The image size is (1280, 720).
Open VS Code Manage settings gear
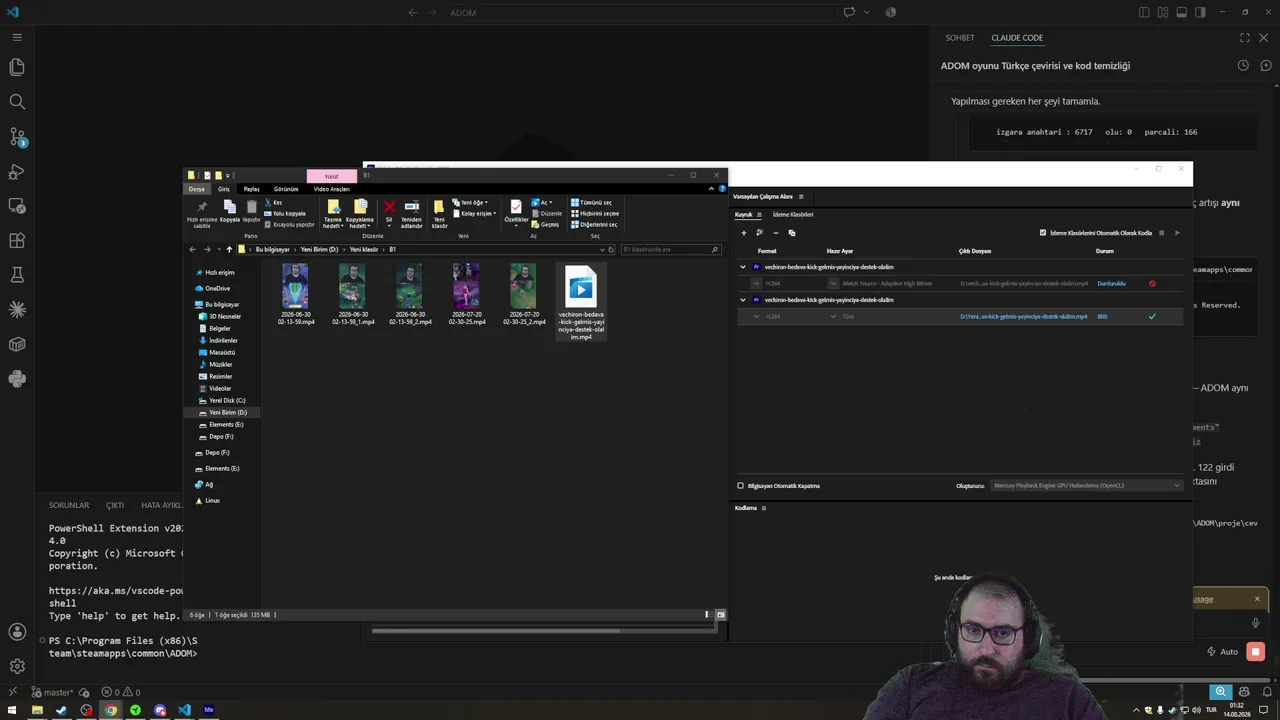tap(17, 666)
